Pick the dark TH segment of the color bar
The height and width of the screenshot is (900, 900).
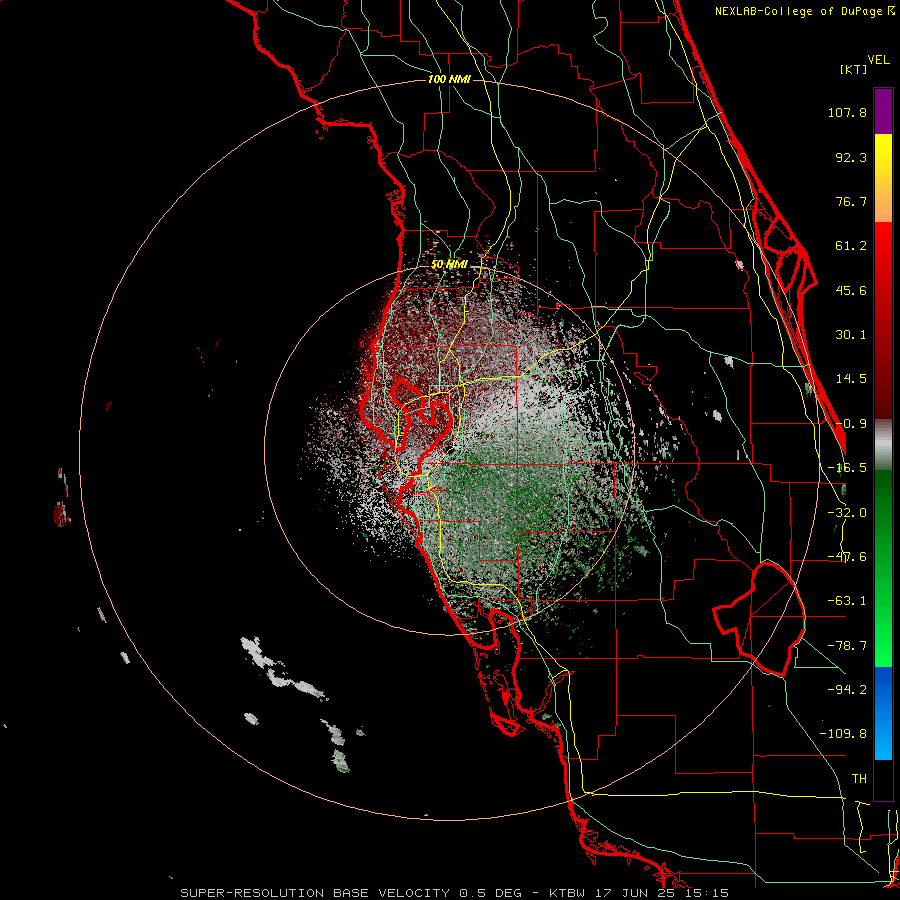click(x=883, y=780)
